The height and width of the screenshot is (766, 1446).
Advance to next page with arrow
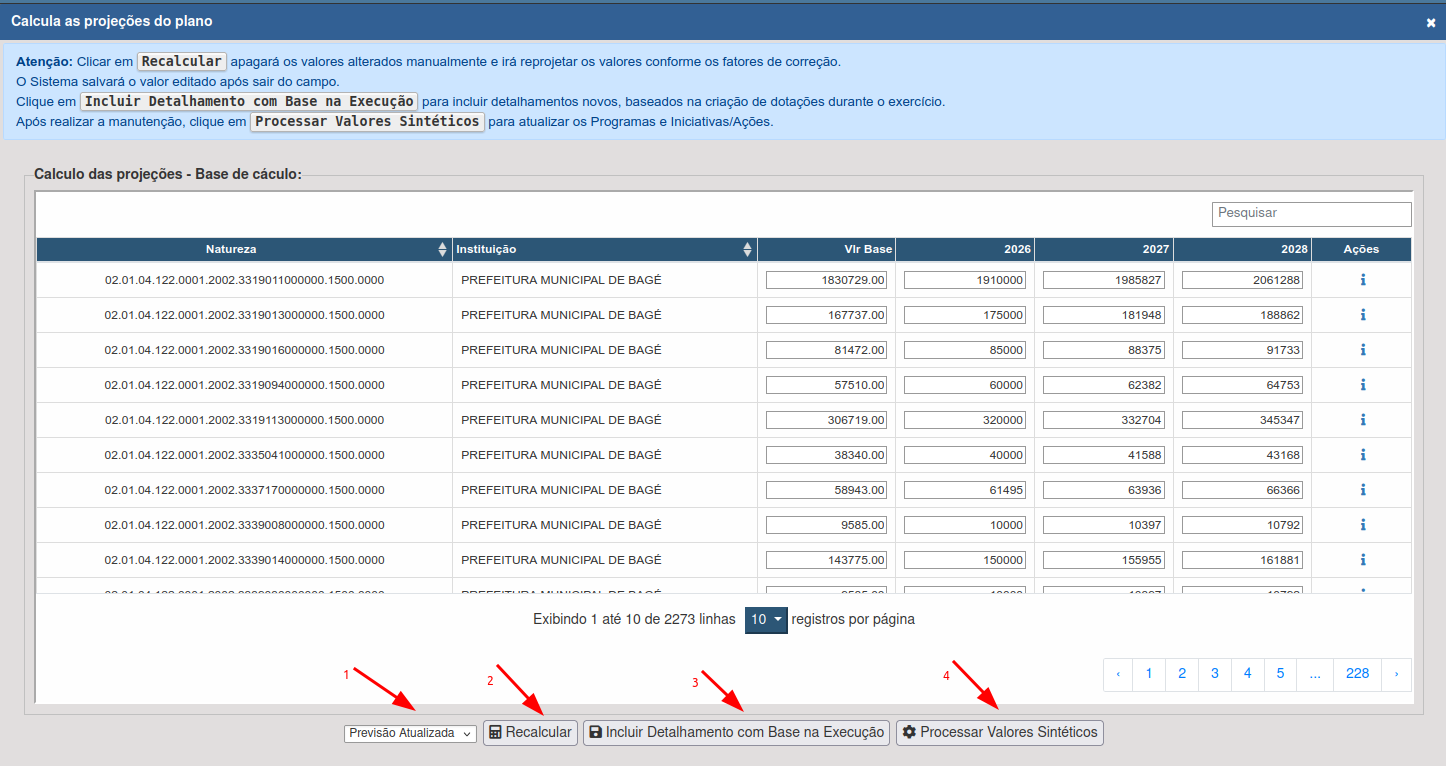tap(1396, 674)
